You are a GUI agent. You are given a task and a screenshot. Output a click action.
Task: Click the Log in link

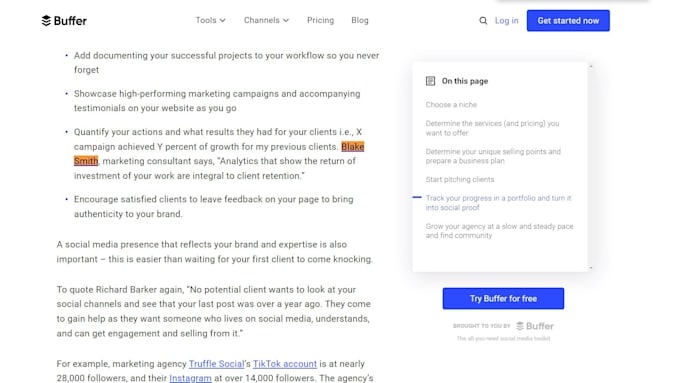pos(507,20)
